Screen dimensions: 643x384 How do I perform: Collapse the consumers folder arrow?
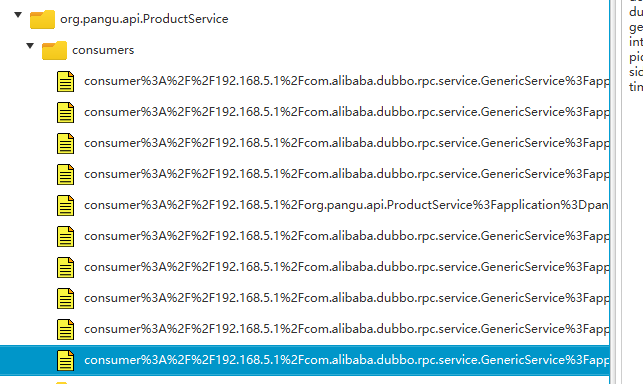tap(30, 46)
